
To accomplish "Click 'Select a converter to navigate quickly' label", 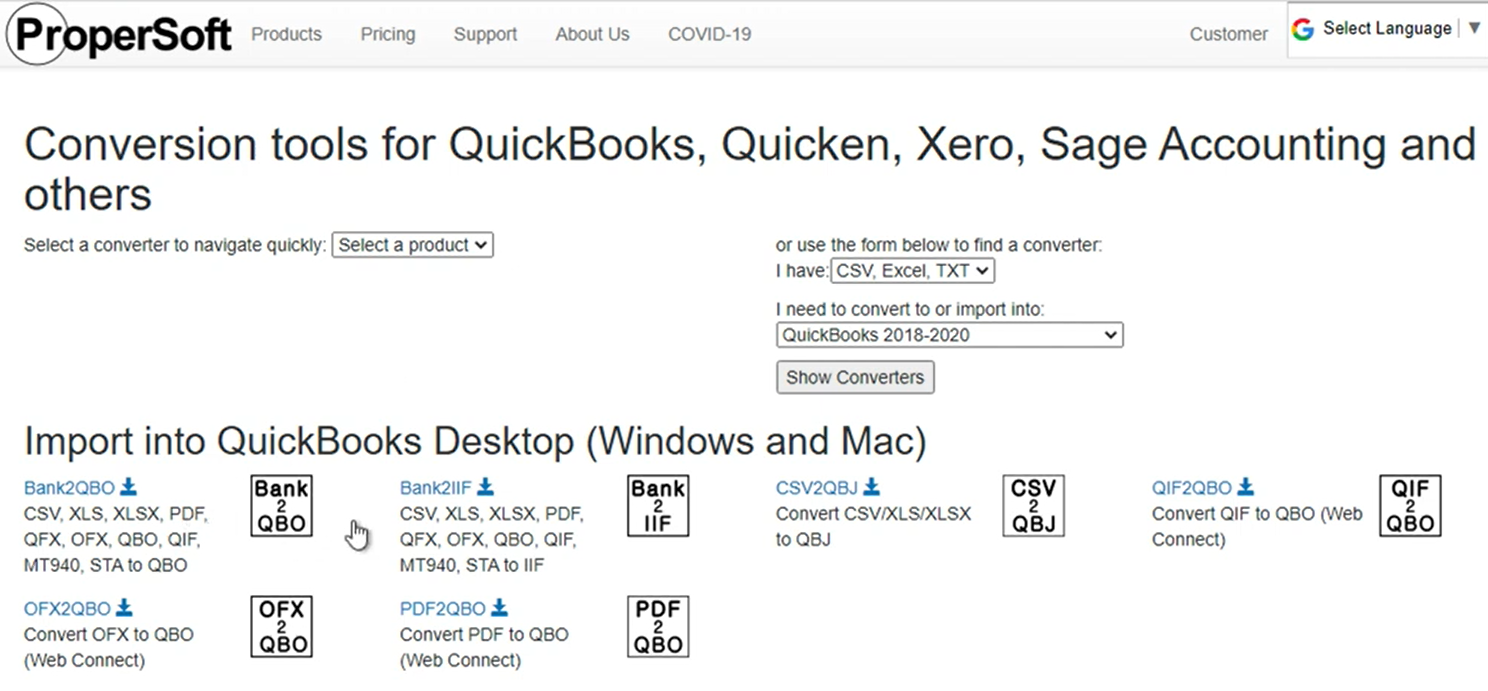I will 175,245.
